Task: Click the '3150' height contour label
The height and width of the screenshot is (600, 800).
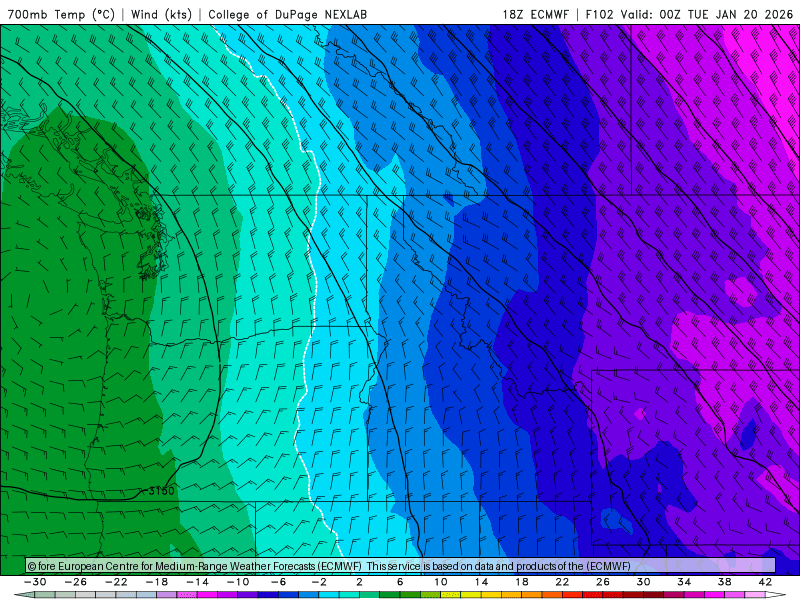Action: [x=161, y=491]
